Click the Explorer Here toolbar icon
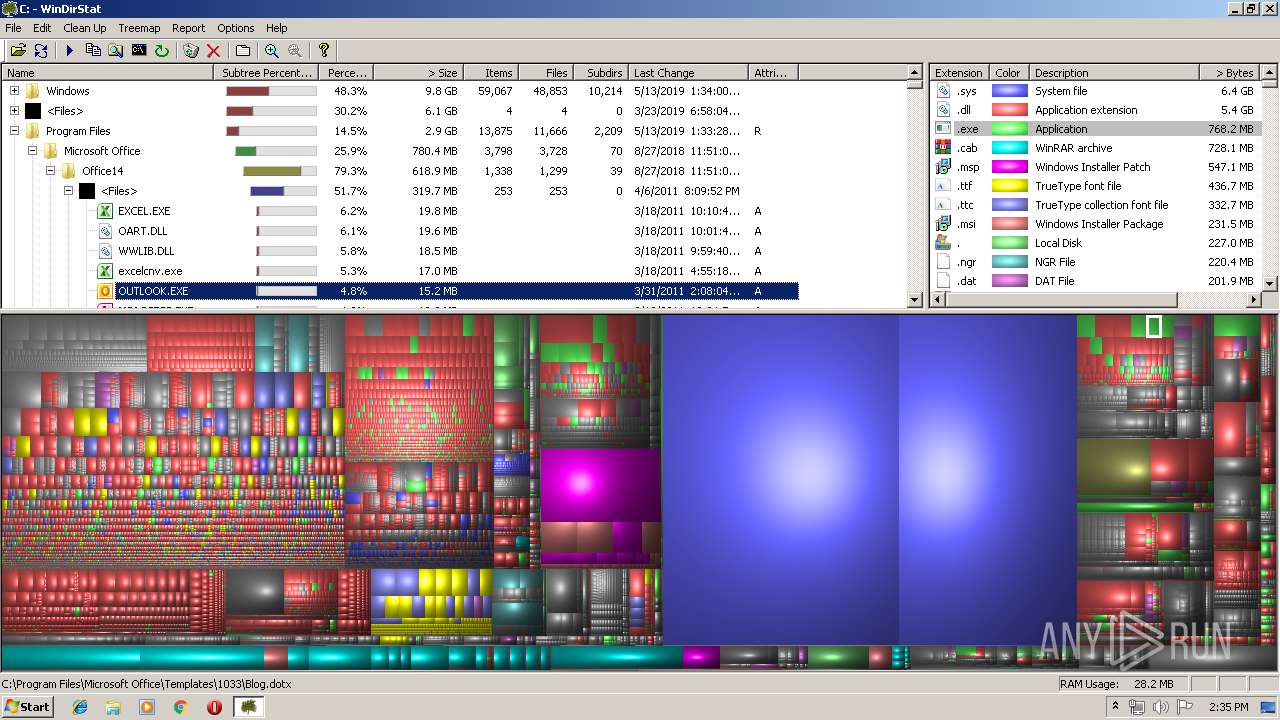The width and height of the screenshot is (1280, 720). (x=116, y=50)
